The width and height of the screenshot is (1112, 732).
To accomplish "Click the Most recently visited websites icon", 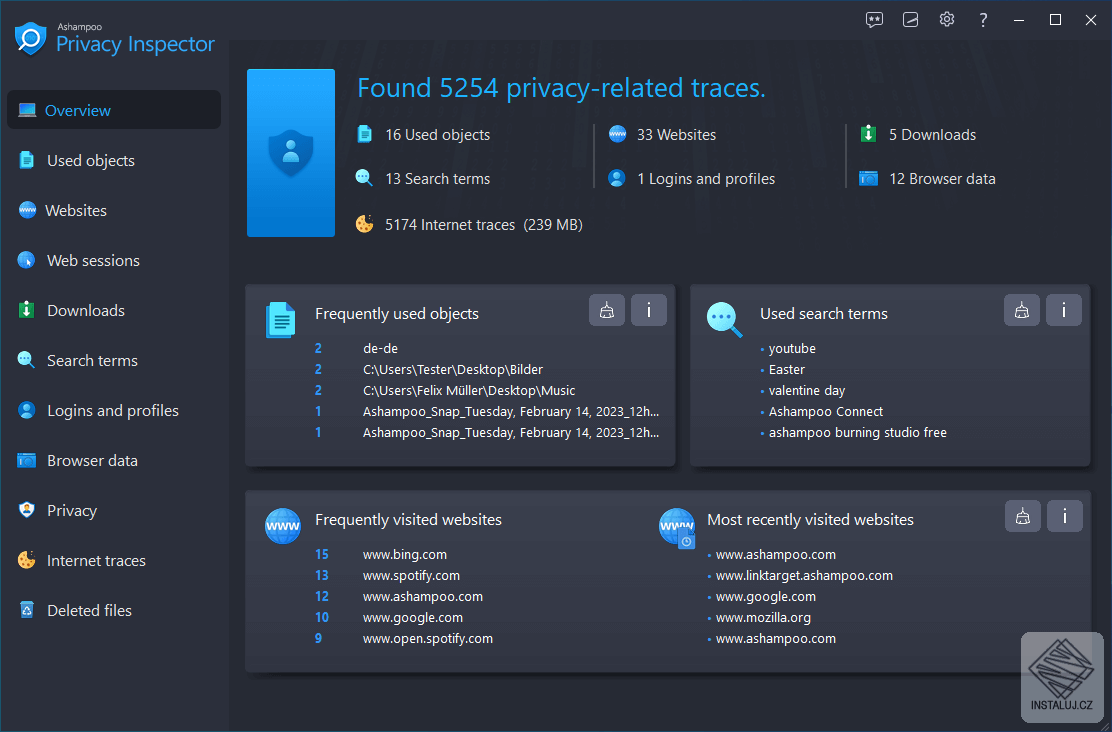I will click(677, 528).
